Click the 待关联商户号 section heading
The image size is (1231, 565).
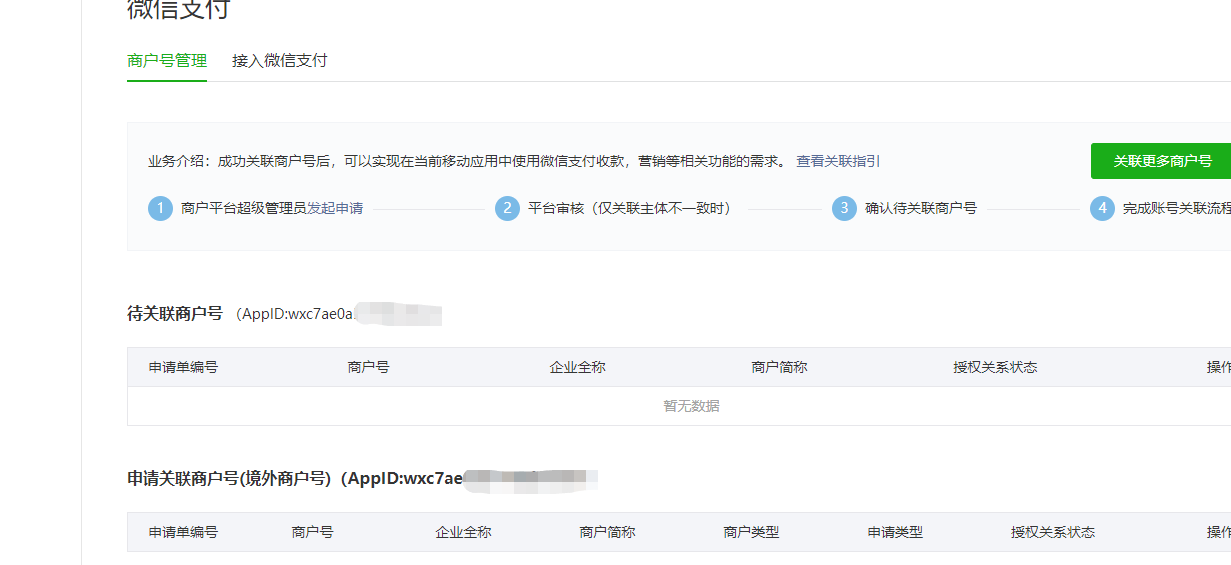175,313
